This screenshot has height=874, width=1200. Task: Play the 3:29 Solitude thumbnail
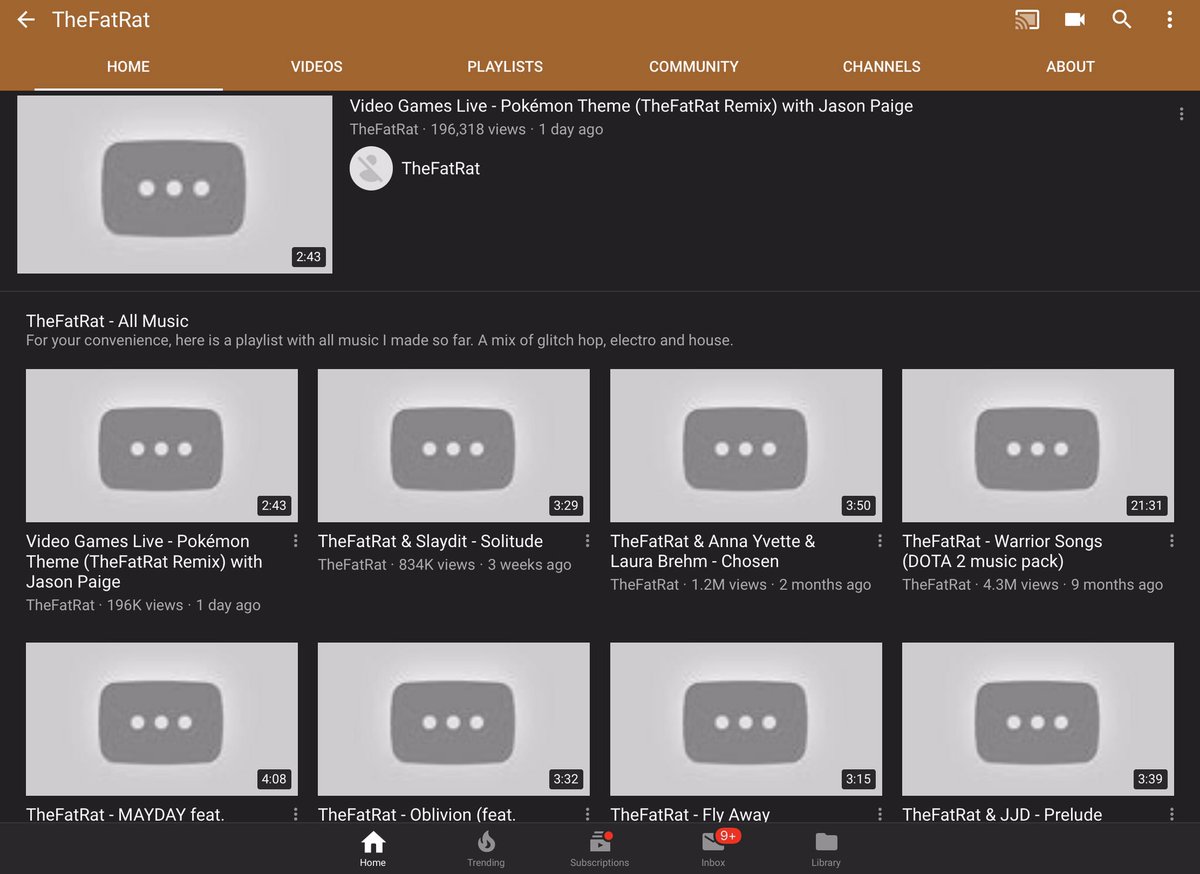pos(454,446)
